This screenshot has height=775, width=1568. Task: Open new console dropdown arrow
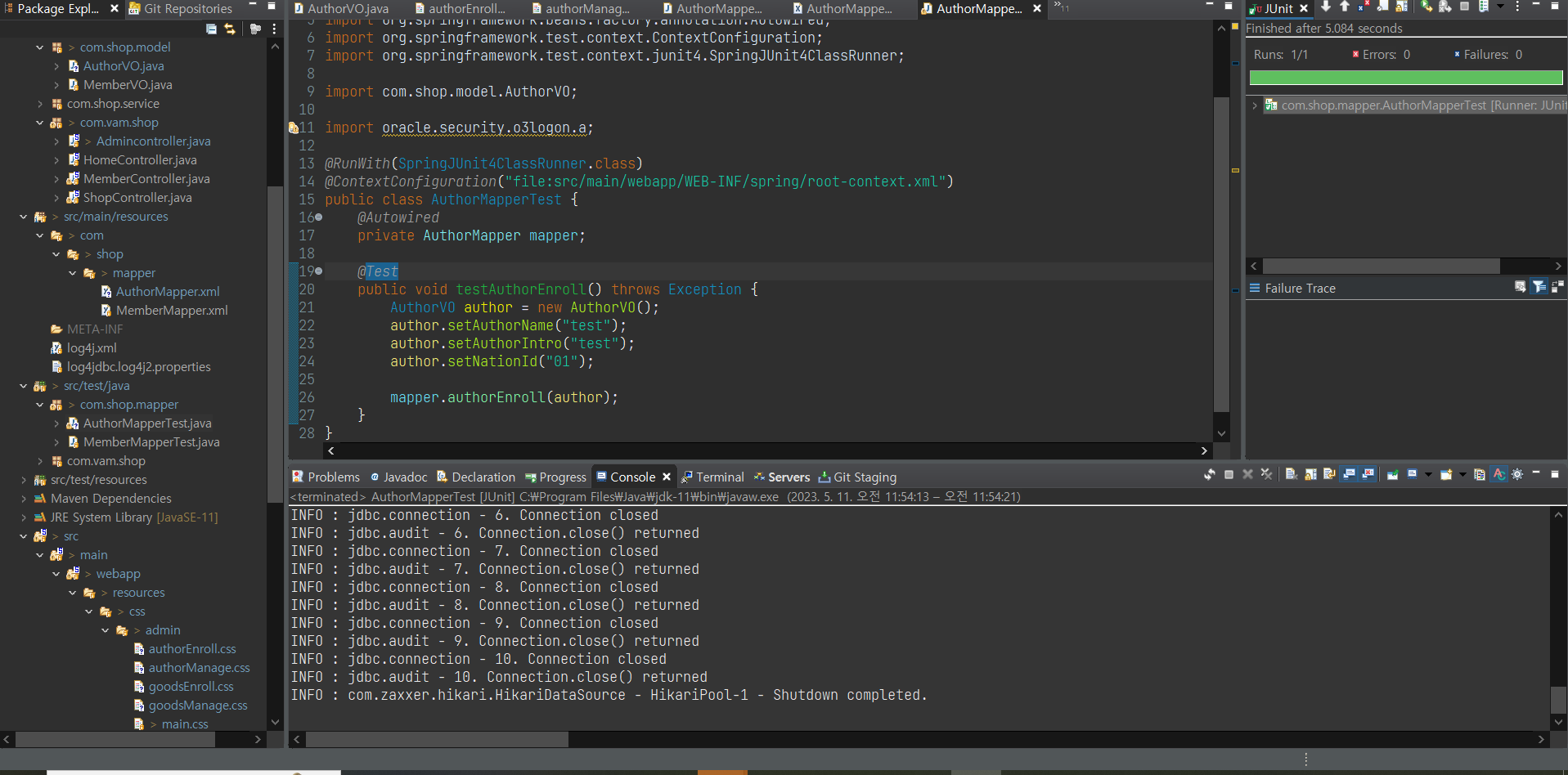point(1462,474)
